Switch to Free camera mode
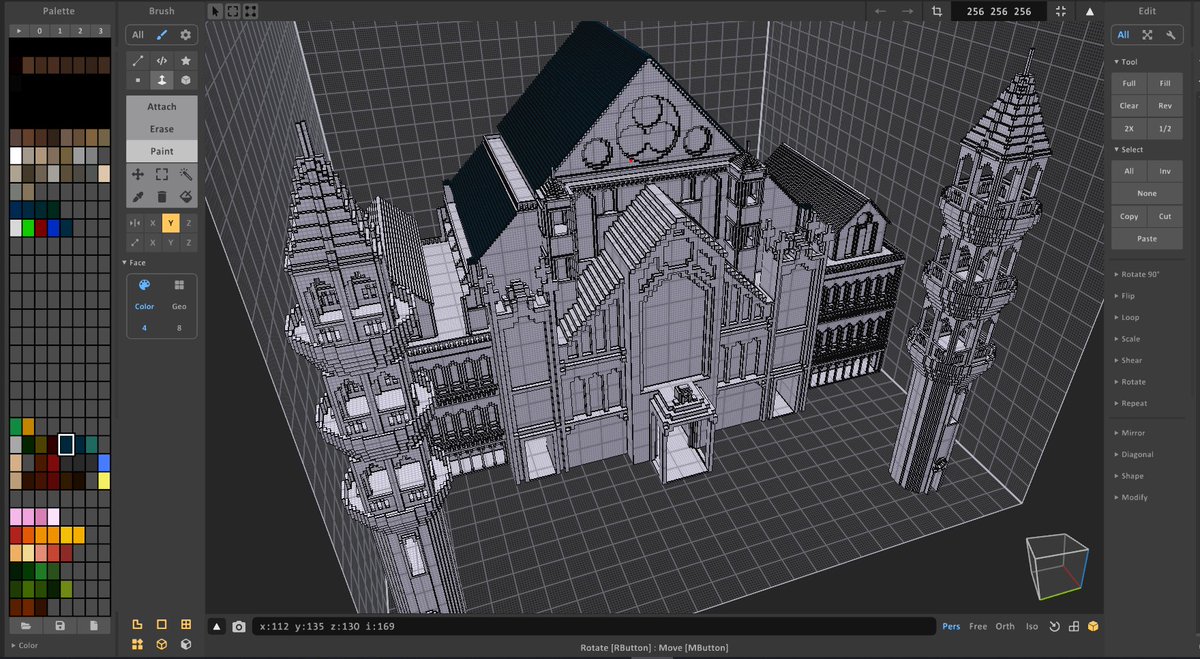 pos(978,626)
